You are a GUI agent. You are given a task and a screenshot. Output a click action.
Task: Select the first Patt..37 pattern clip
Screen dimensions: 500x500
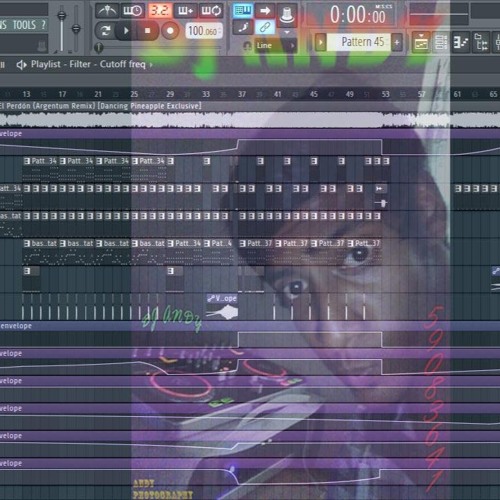coord(256,252)
